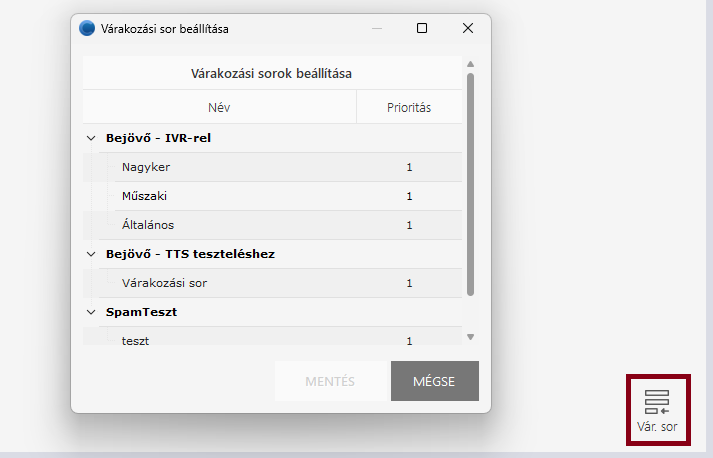Click the priority value of Műszaki
Image resolution: width=713 pixels, height=458 pixels.
[409, 196]
